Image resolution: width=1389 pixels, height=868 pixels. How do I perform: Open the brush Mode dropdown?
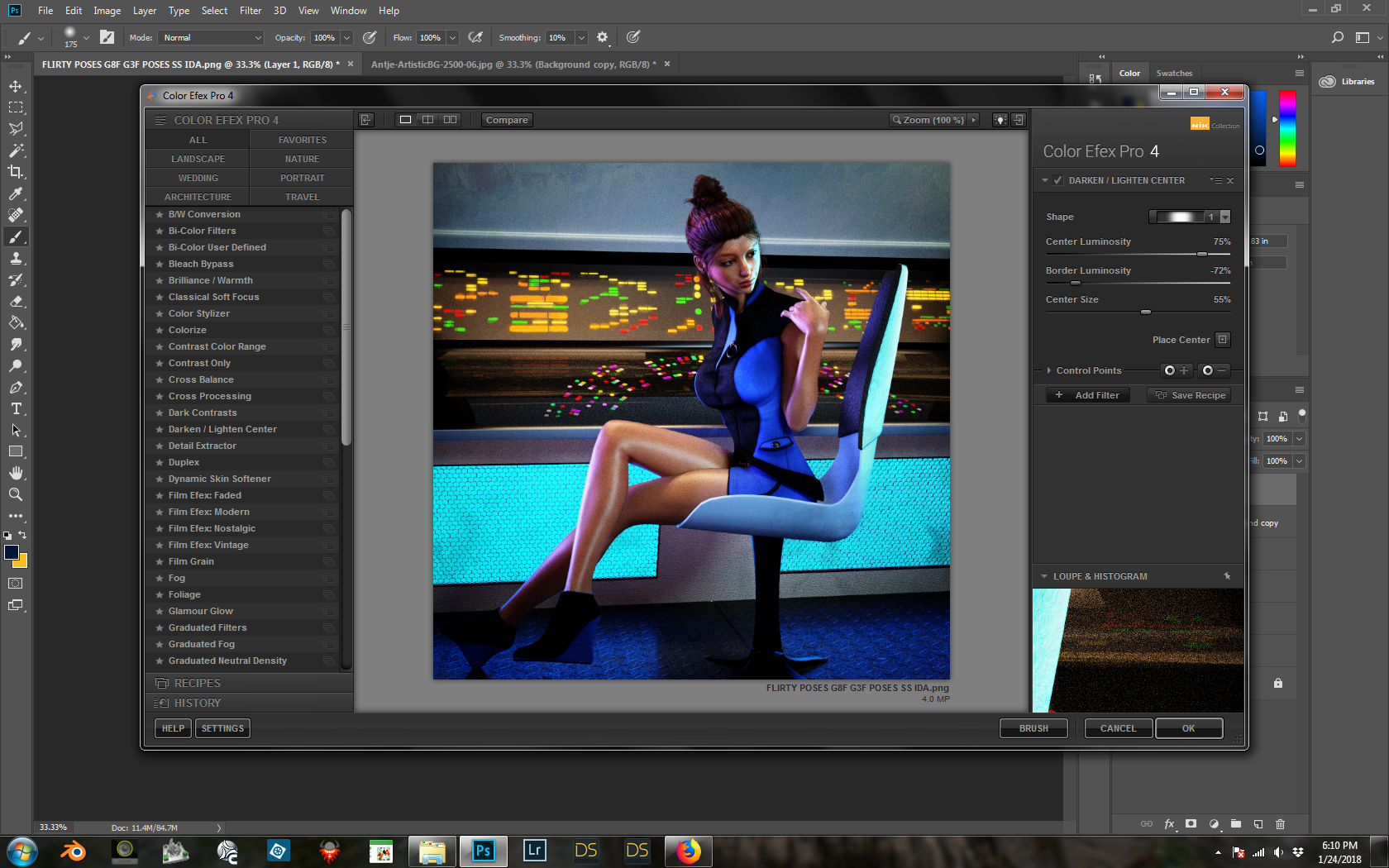tap(212, 38)
